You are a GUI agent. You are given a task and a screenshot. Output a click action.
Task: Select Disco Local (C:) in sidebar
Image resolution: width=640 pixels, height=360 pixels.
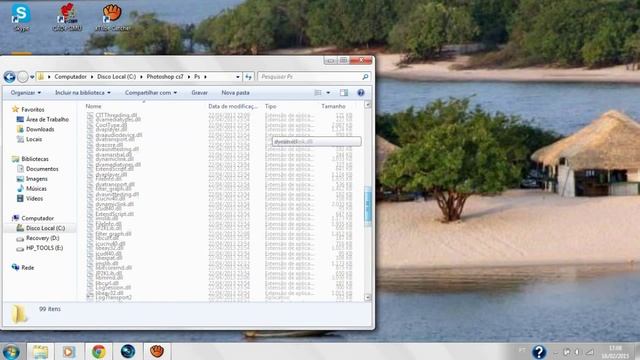point(45,228)
